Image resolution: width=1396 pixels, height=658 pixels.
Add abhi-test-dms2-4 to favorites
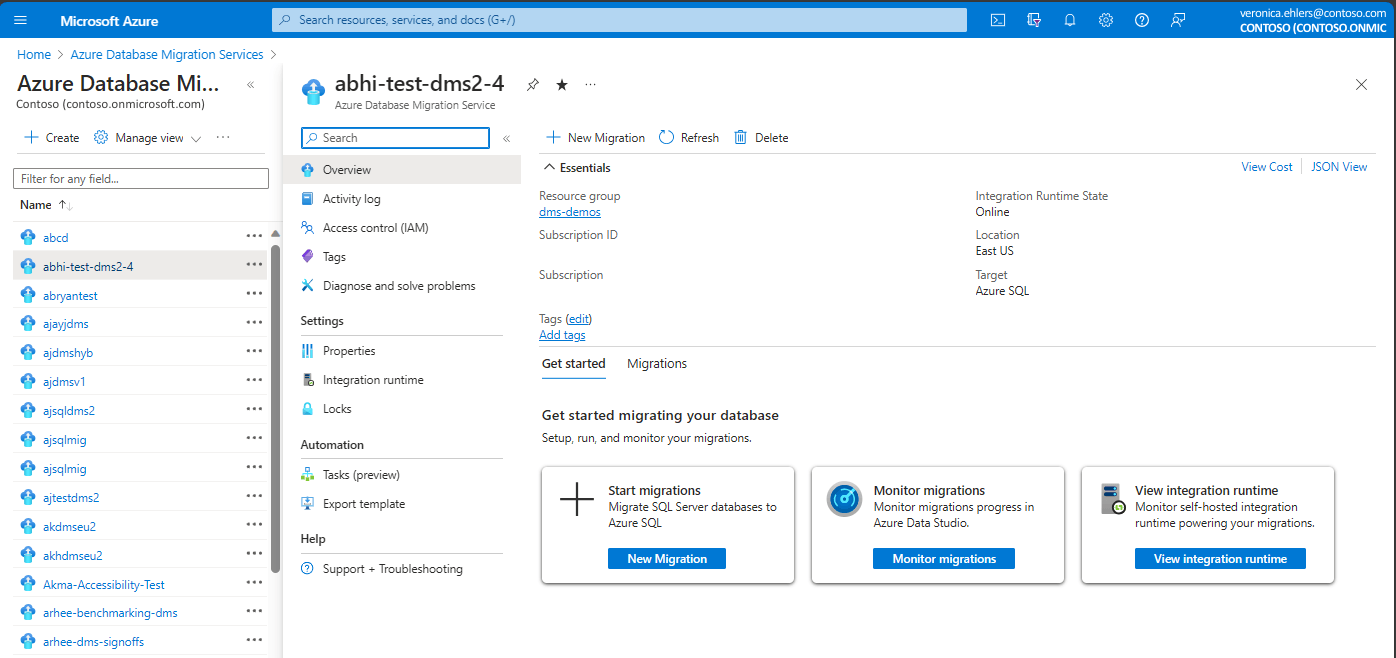[561, 84]
